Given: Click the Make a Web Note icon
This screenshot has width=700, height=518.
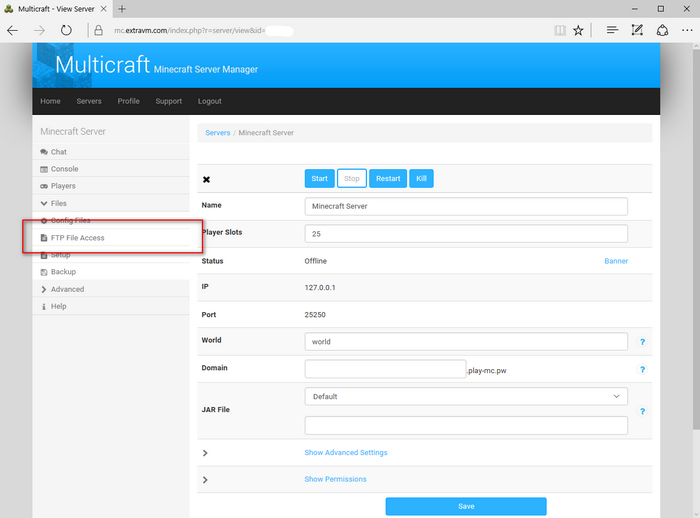Looking at the screenshot, I should pyautogui.click(x=637, y=30).
